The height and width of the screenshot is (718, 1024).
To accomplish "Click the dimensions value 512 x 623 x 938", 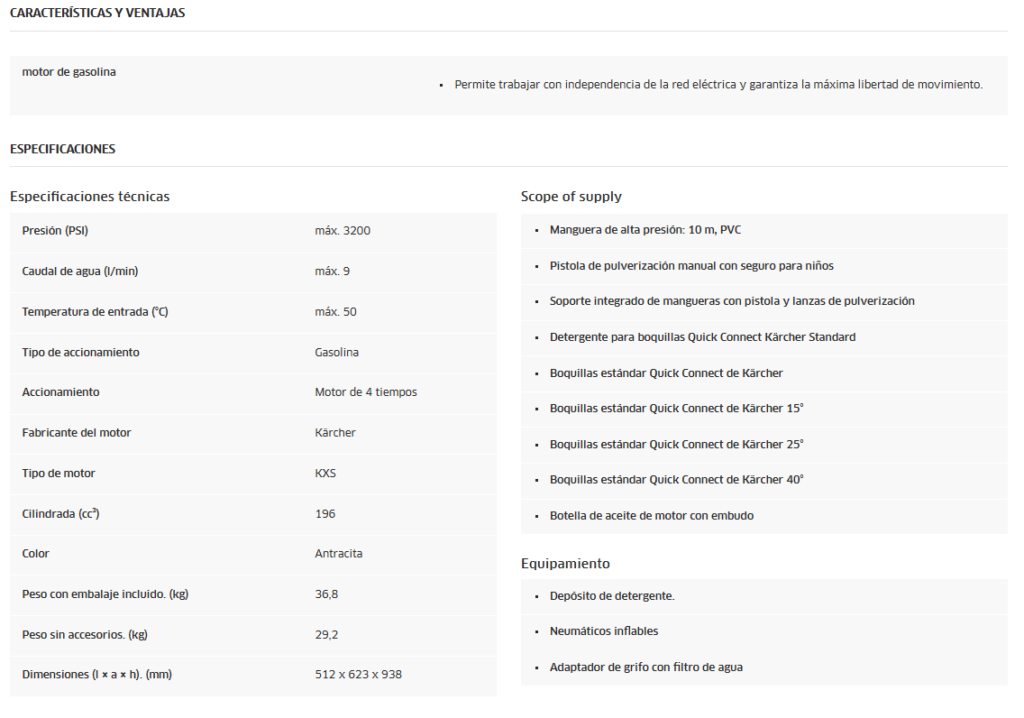I will click(x=358, y=675).
